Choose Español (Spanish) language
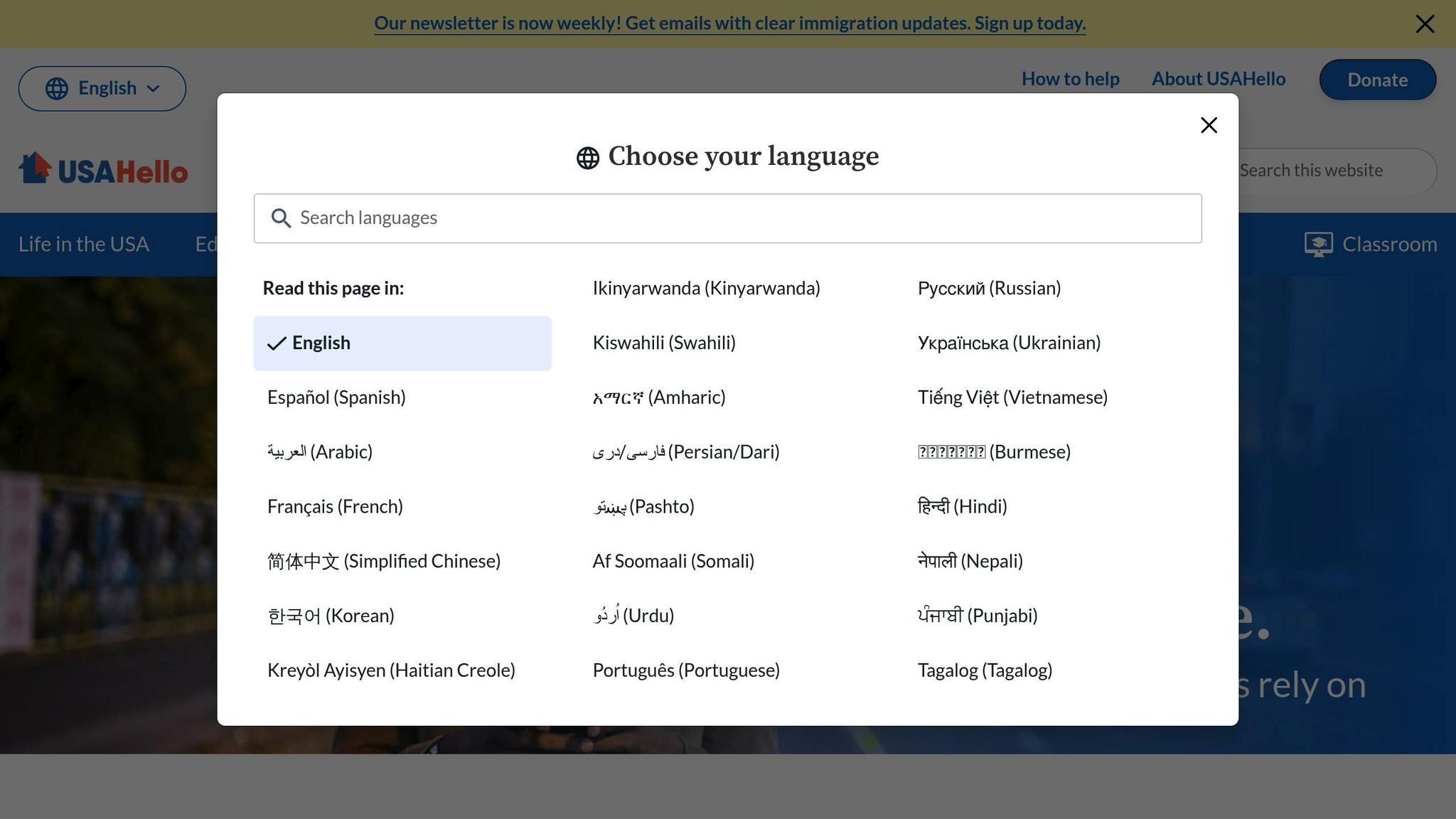The height and width of the screenshot is (819, 1456). point(336,397)
